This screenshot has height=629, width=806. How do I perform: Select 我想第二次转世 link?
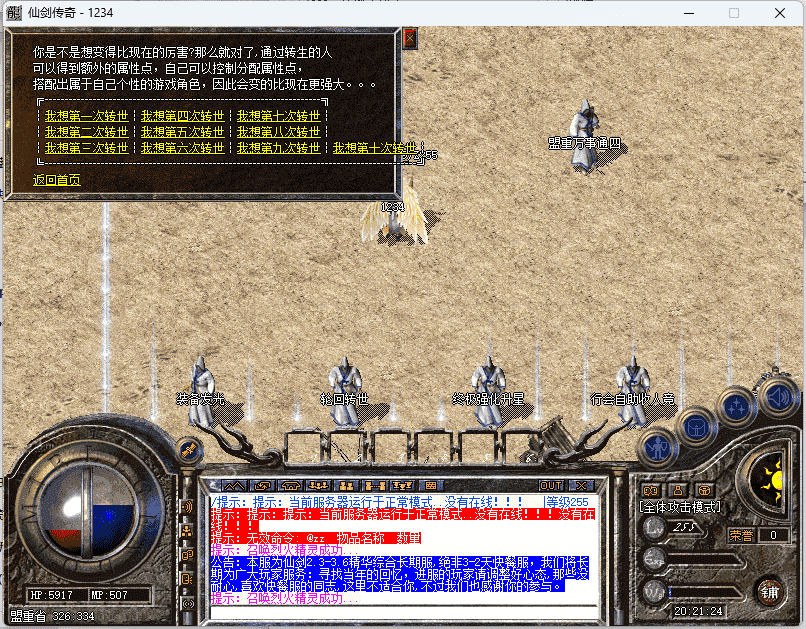[x=86, y=132]
